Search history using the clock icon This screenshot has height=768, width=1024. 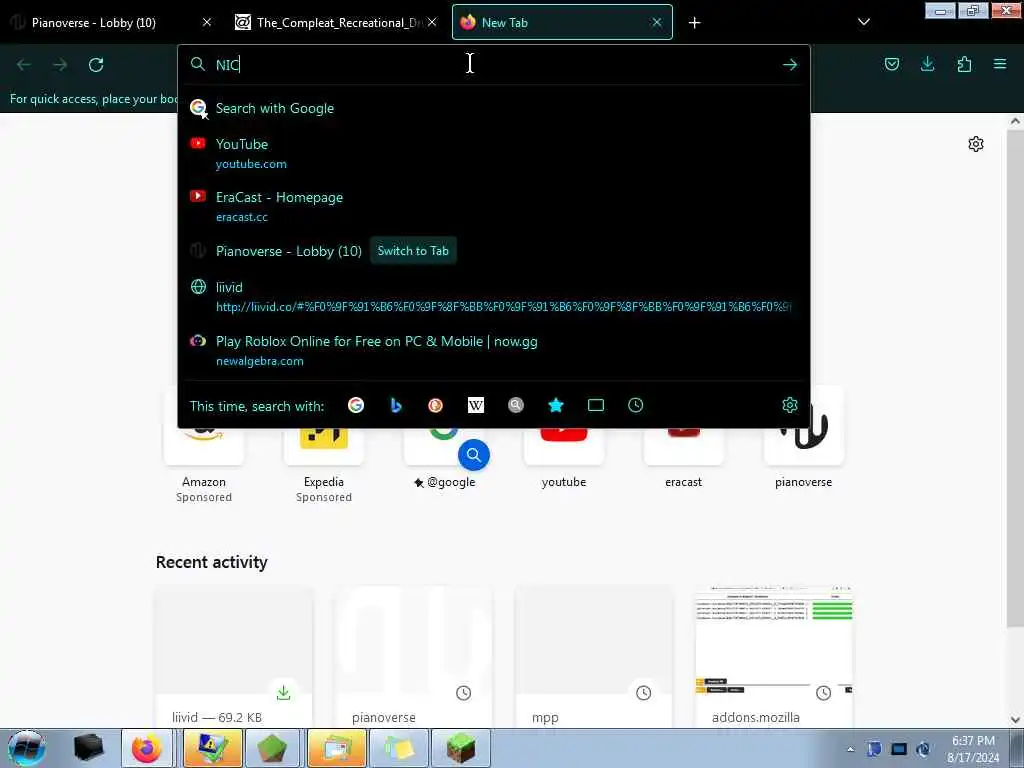tap(635, 406)
